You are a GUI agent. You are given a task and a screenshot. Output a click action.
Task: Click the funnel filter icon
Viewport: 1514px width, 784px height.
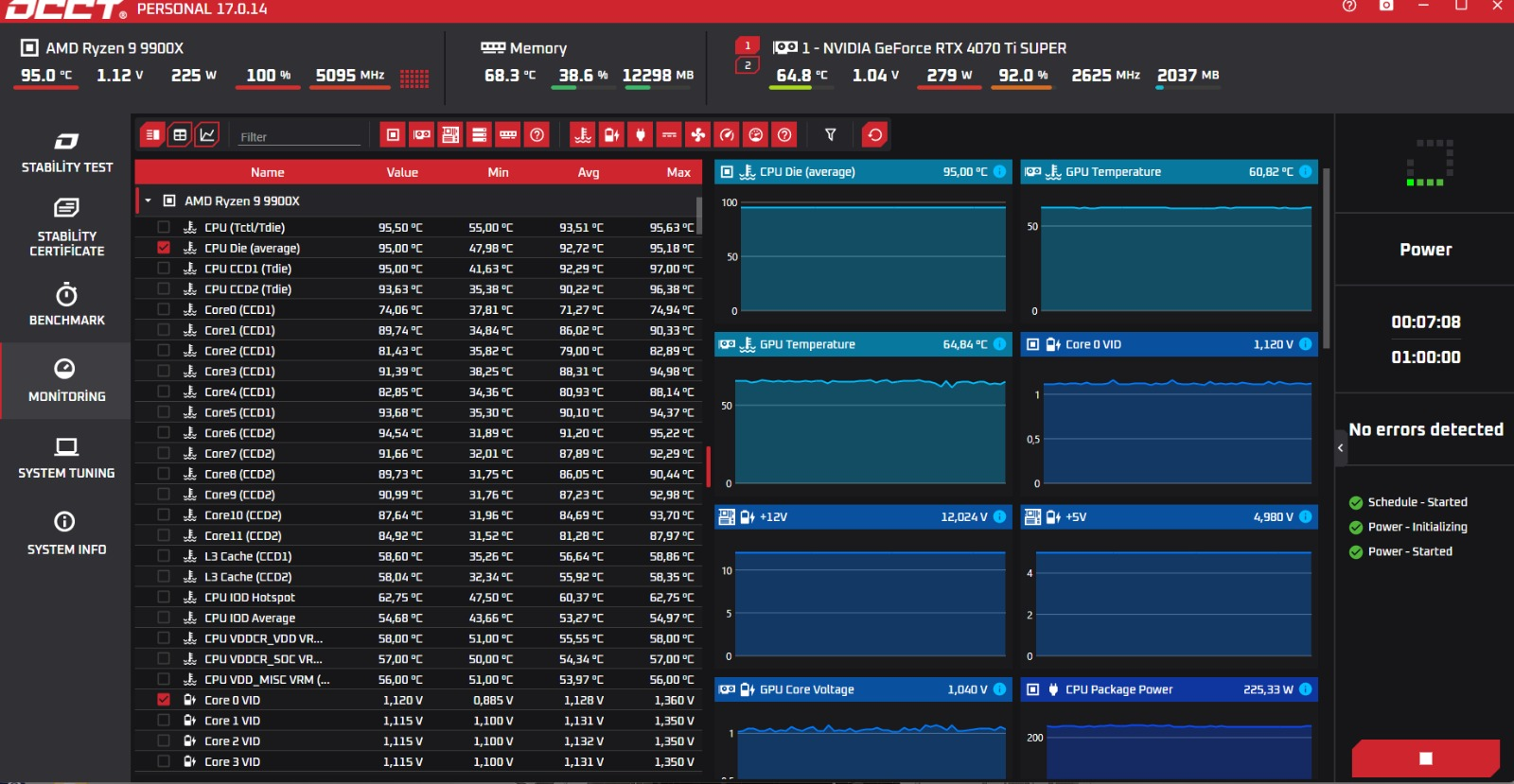click(831, 135)
